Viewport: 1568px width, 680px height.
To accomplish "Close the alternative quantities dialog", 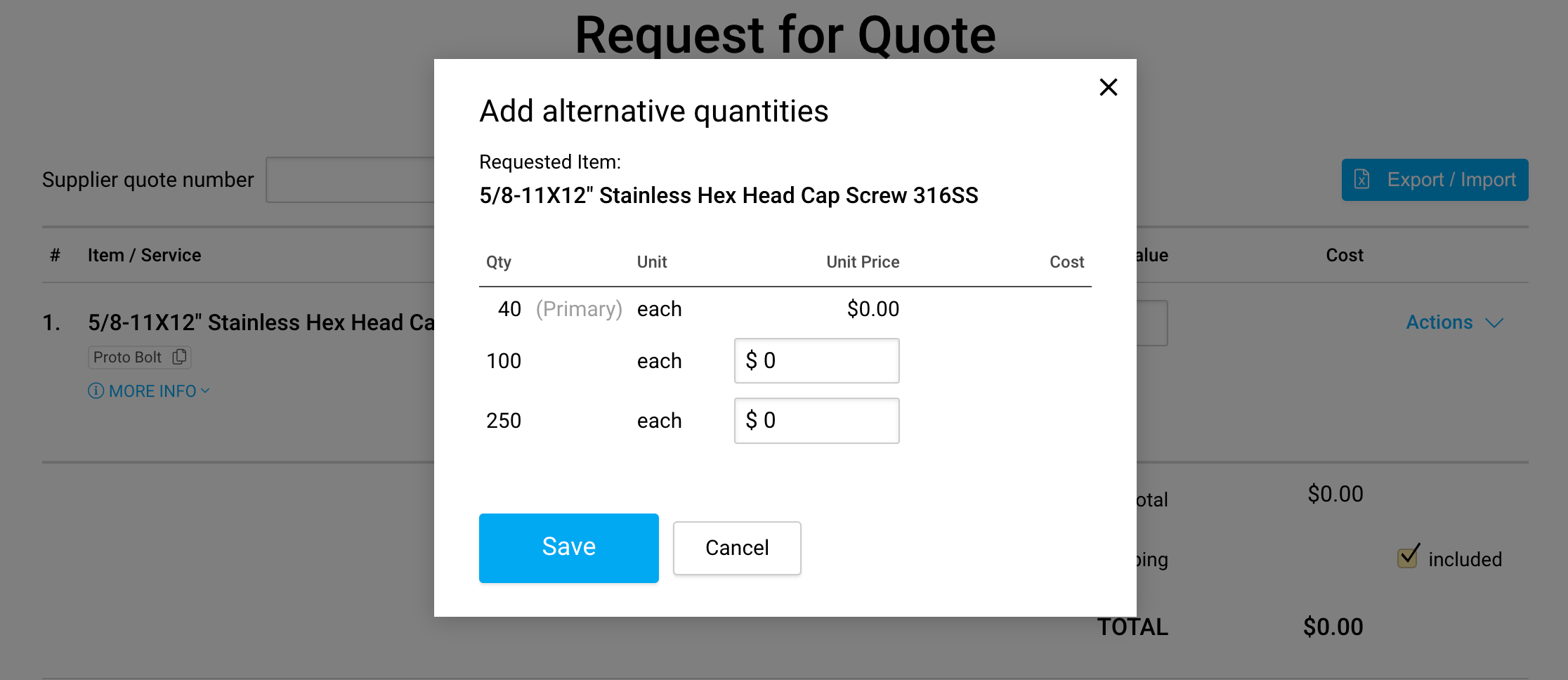I will coord(1108,87).
